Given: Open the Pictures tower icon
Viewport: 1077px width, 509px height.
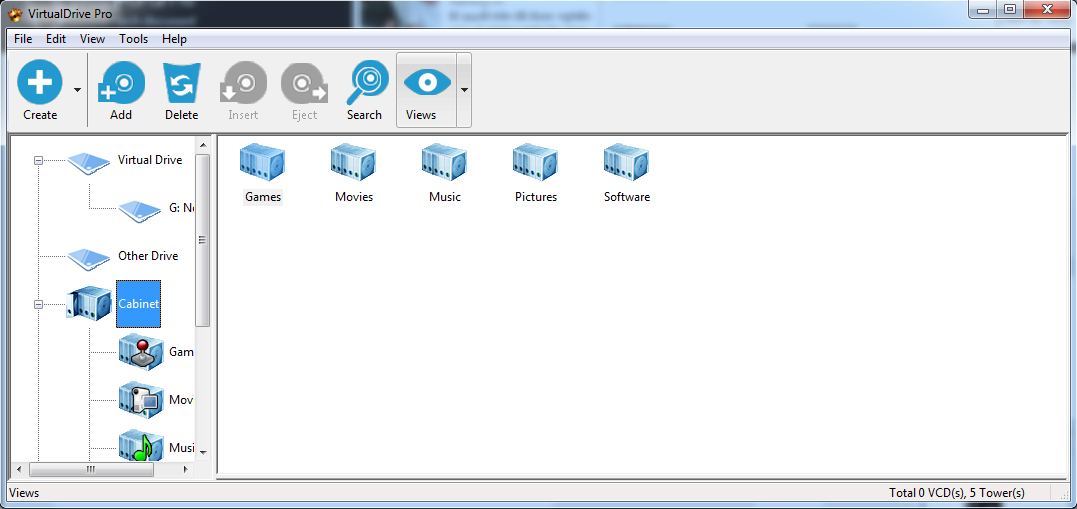Looking at the screenshot, I should click(536, 163).
